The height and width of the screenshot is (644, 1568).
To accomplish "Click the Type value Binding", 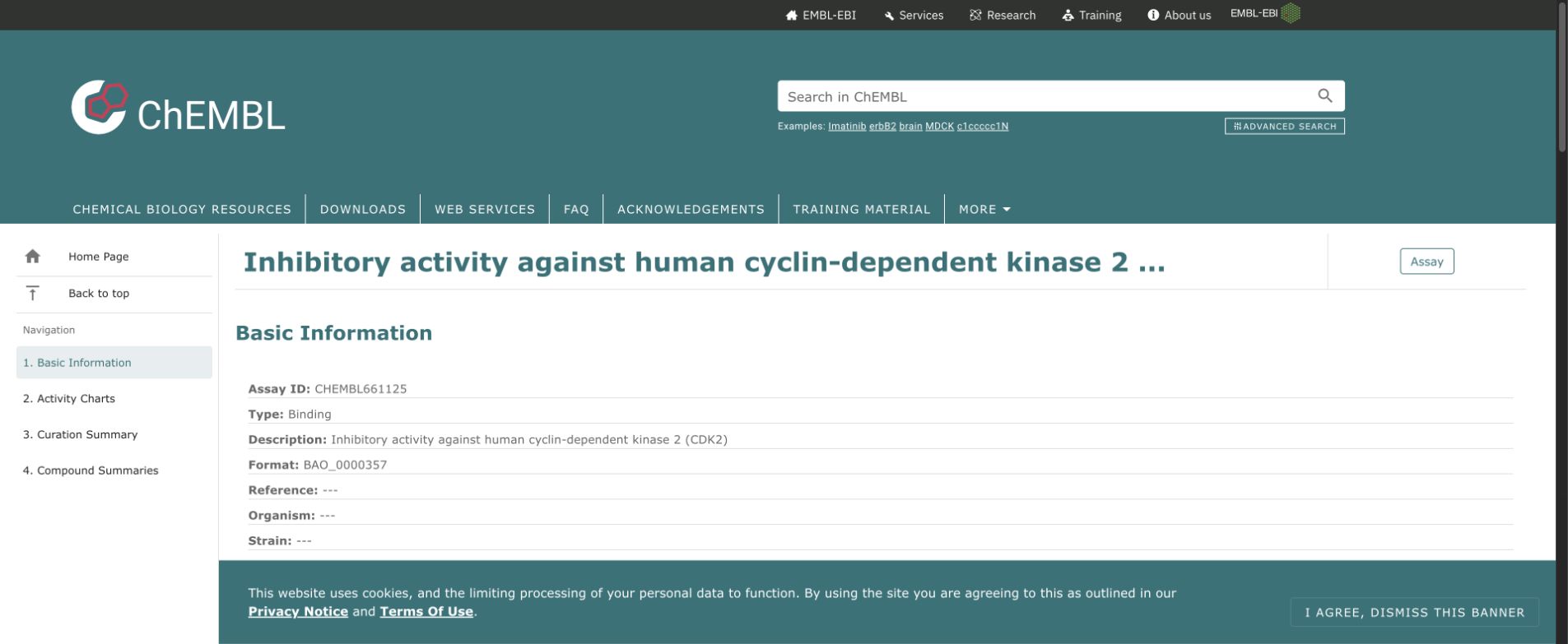I will (309, 415).
